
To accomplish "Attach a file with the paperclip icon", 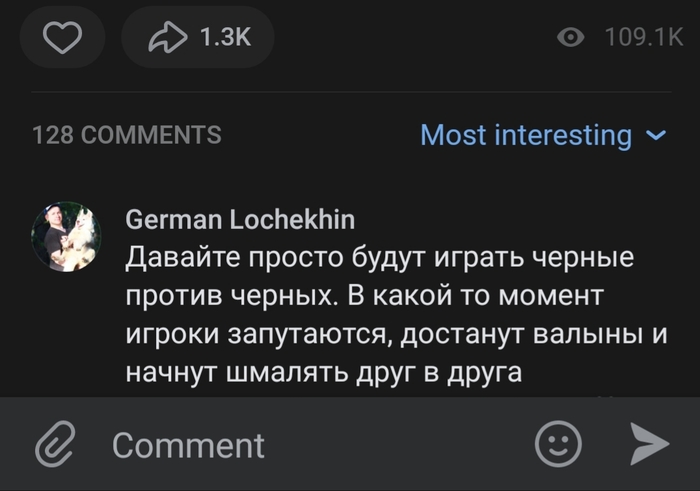I will tap(56, 445).
